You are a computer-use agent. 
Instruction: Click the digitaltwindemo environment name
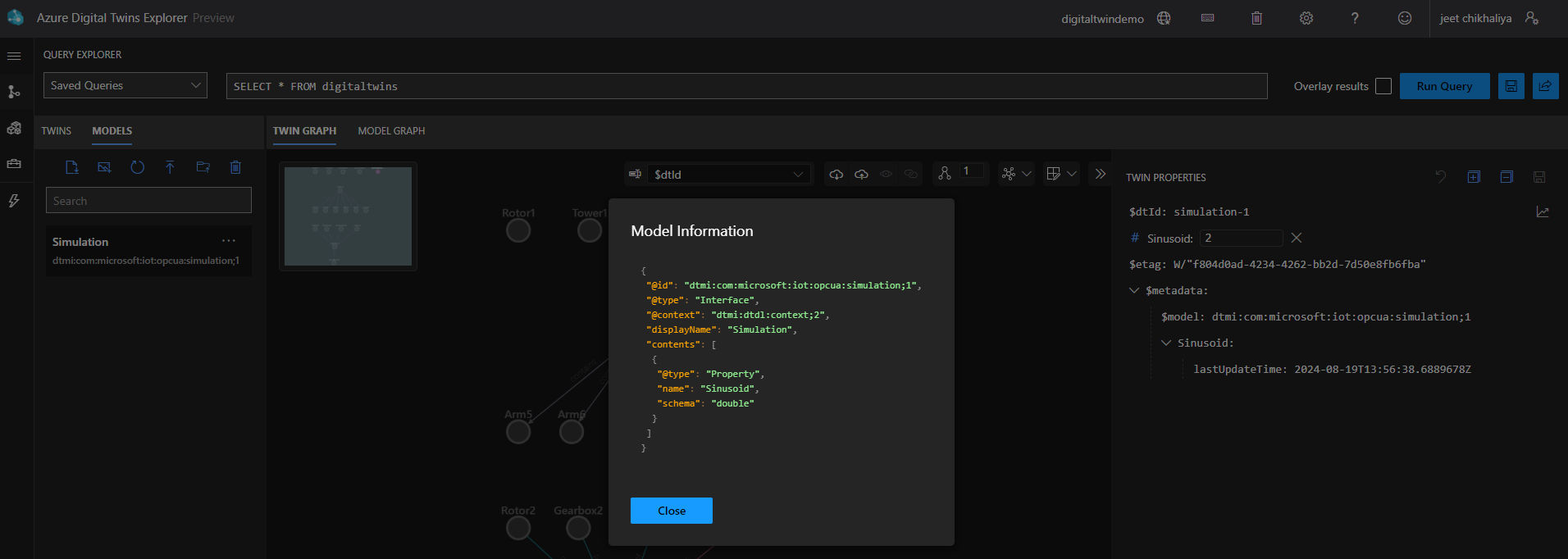pos(1102,19)
